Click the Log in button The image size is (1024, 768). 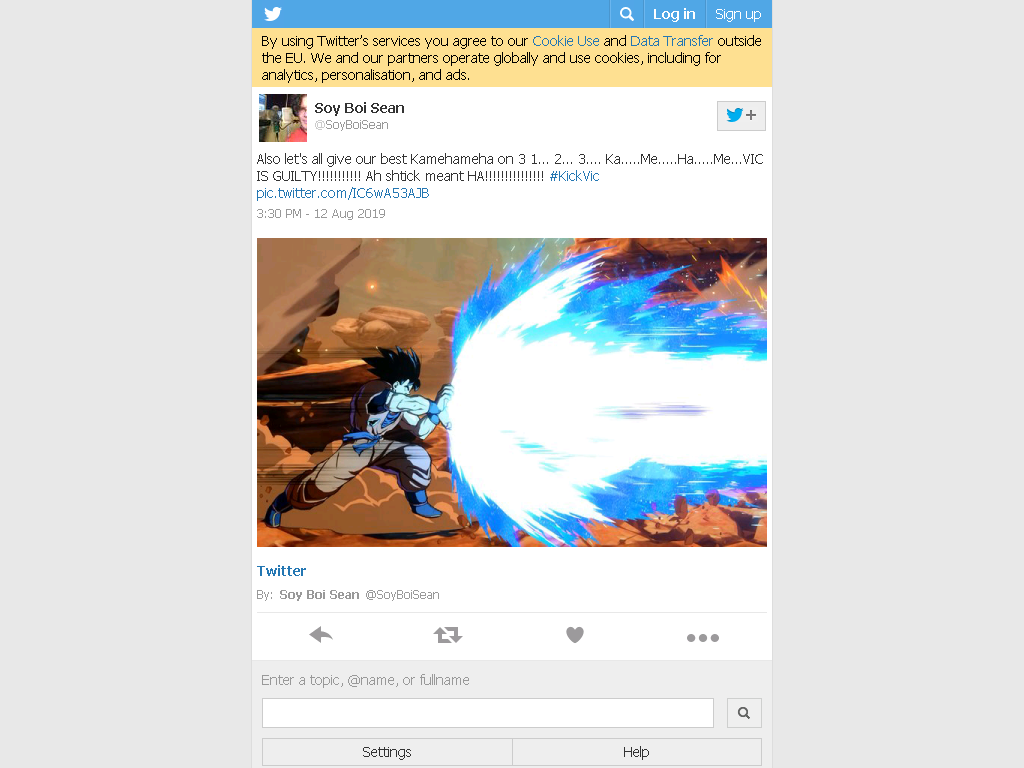click(x=674, y=14)
